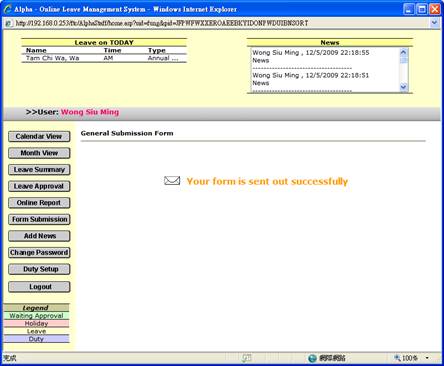Click the 'Time' column header

pyautogui.click(x=112, y=50)
